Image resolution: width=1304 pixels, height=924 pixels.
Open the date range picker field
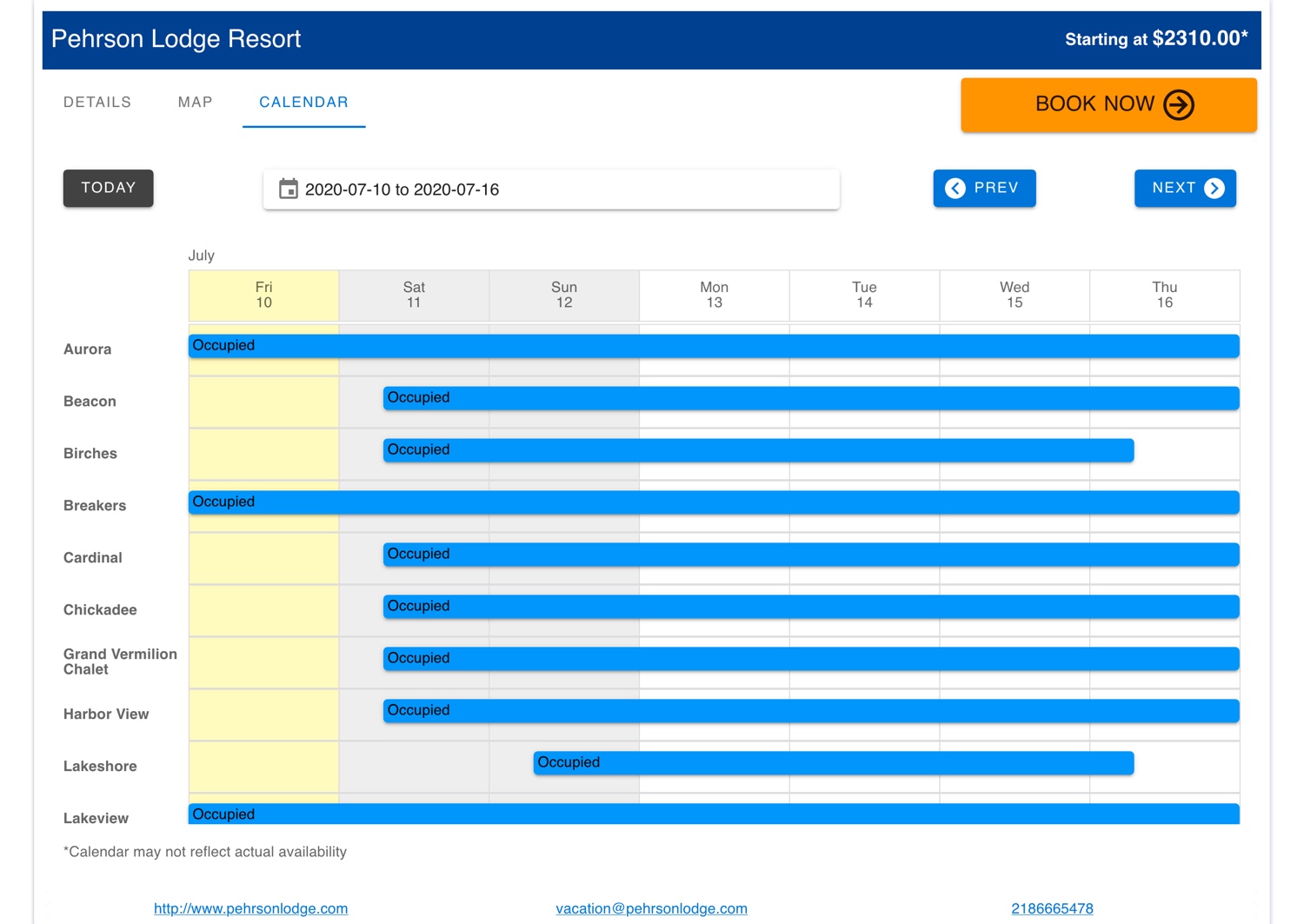(551, 189)
